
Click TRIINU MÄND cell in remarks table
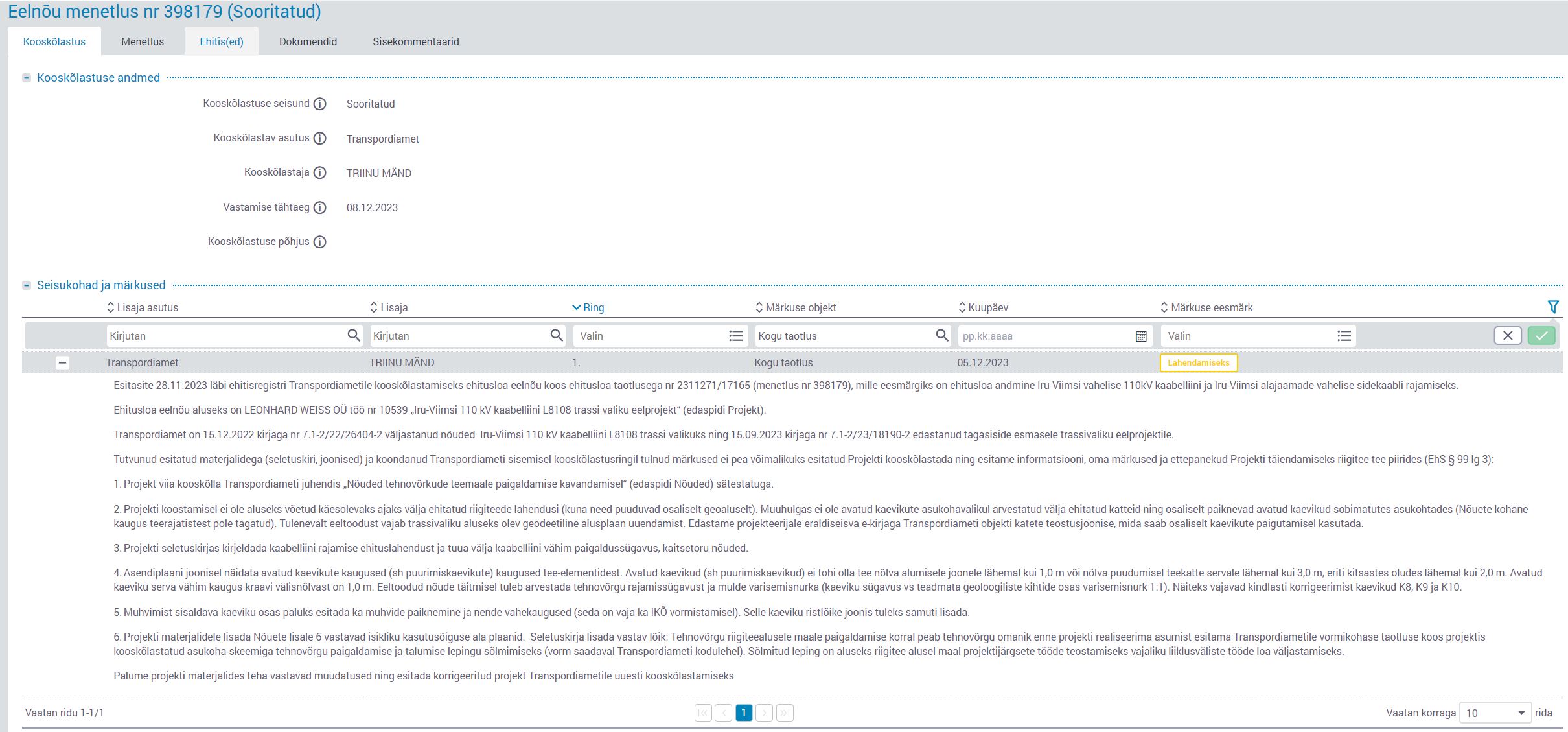click(x=402, y=363)
